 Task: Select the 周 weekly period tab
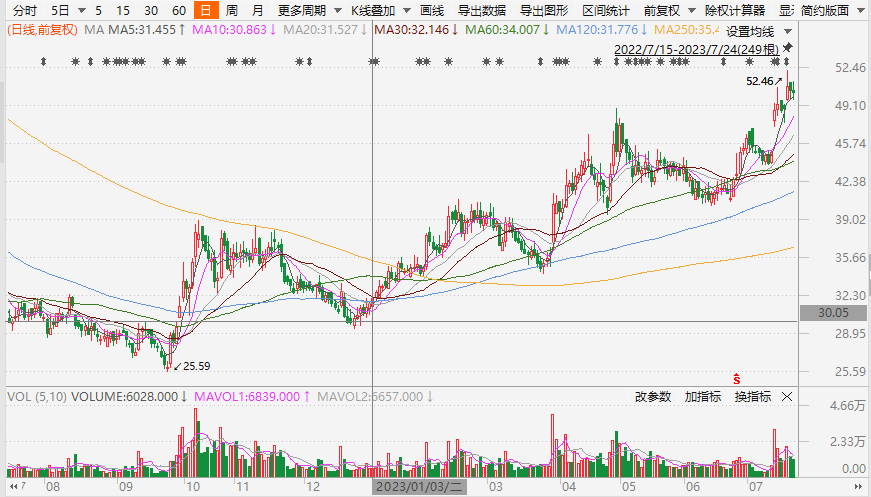coord(232,11)
